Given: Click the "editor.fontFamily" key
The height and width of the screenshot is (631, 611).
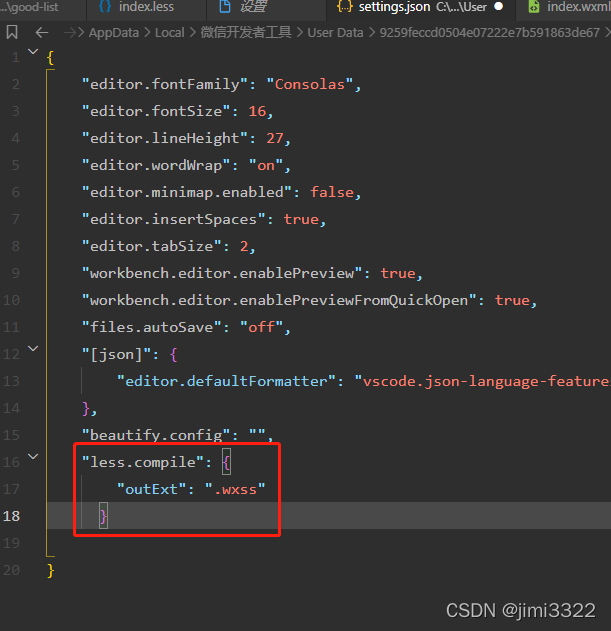Looking at the screenshot, I should 165,85.
